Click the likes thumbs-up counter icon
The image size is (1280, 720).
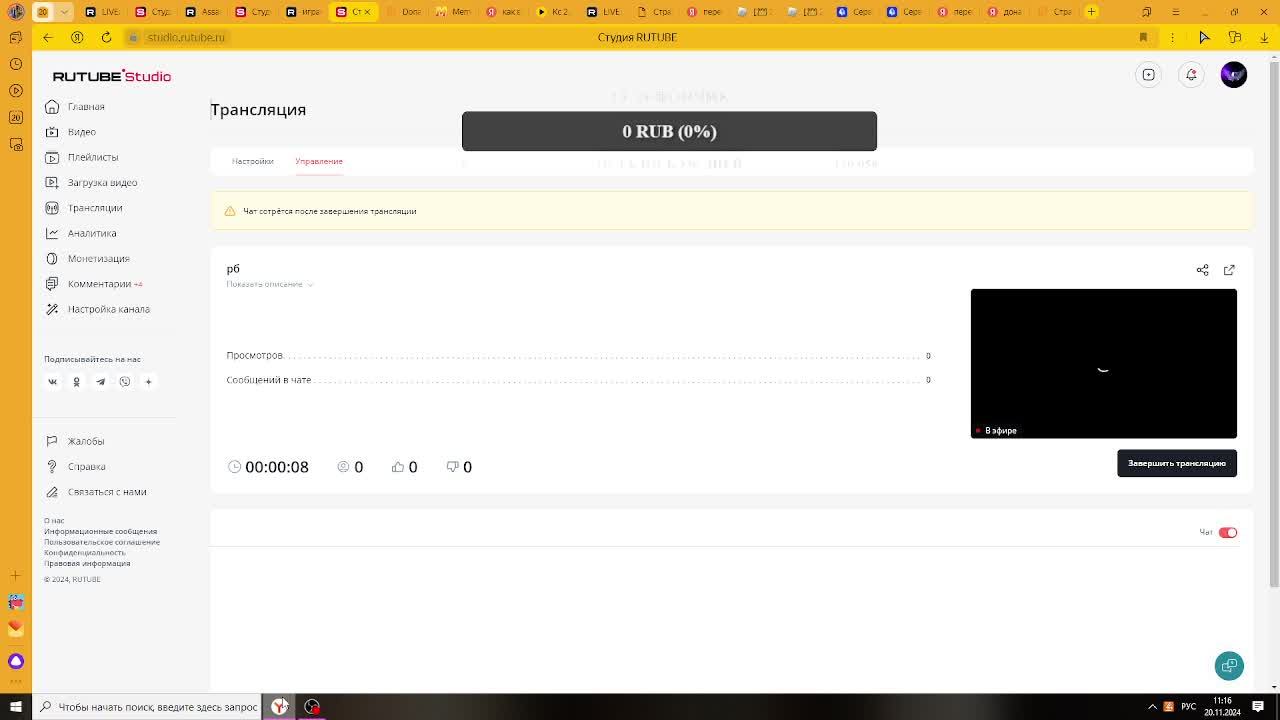coord(398,467)
